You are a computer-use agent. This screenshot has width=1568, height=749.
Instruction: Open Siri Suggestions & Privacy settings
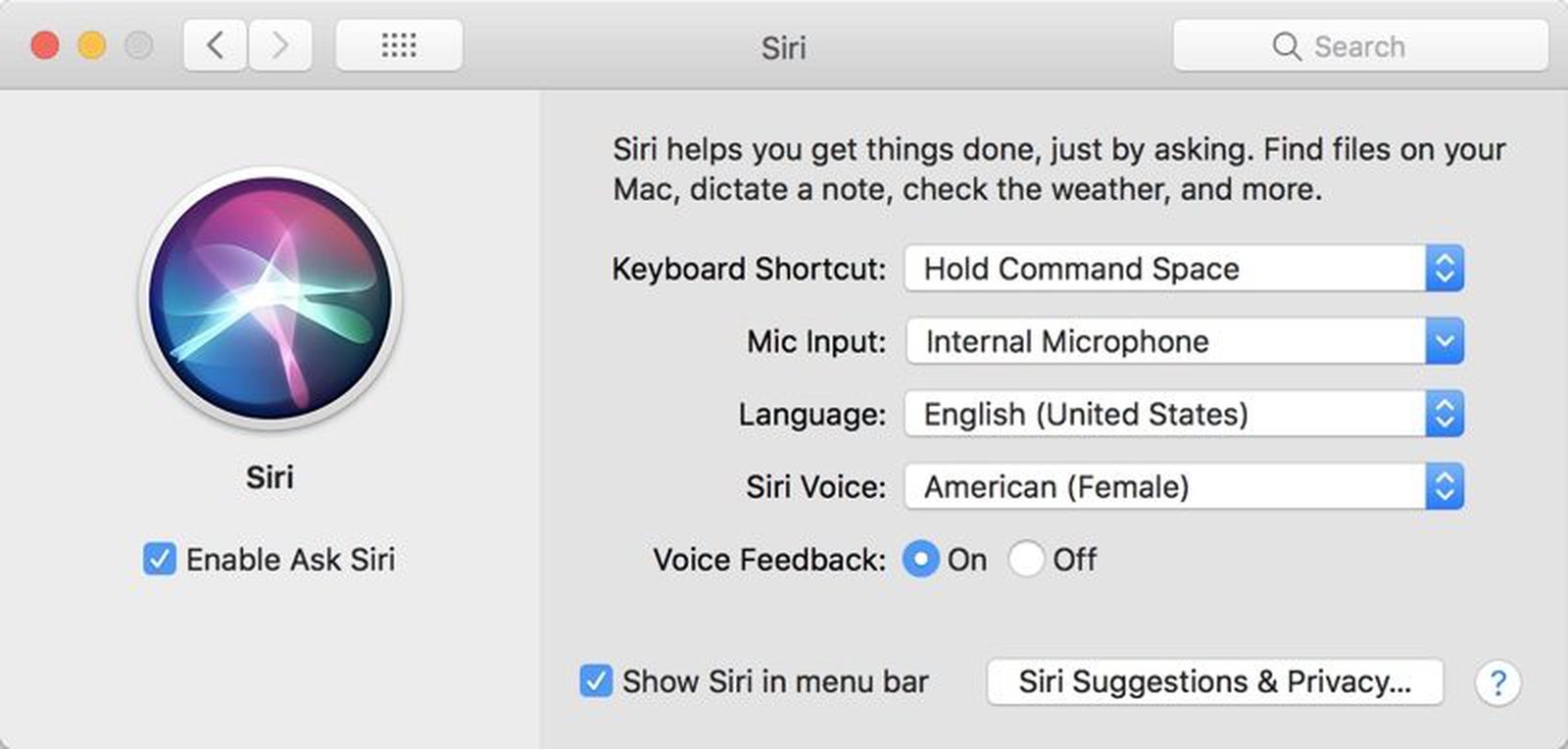coord(1214,681)
